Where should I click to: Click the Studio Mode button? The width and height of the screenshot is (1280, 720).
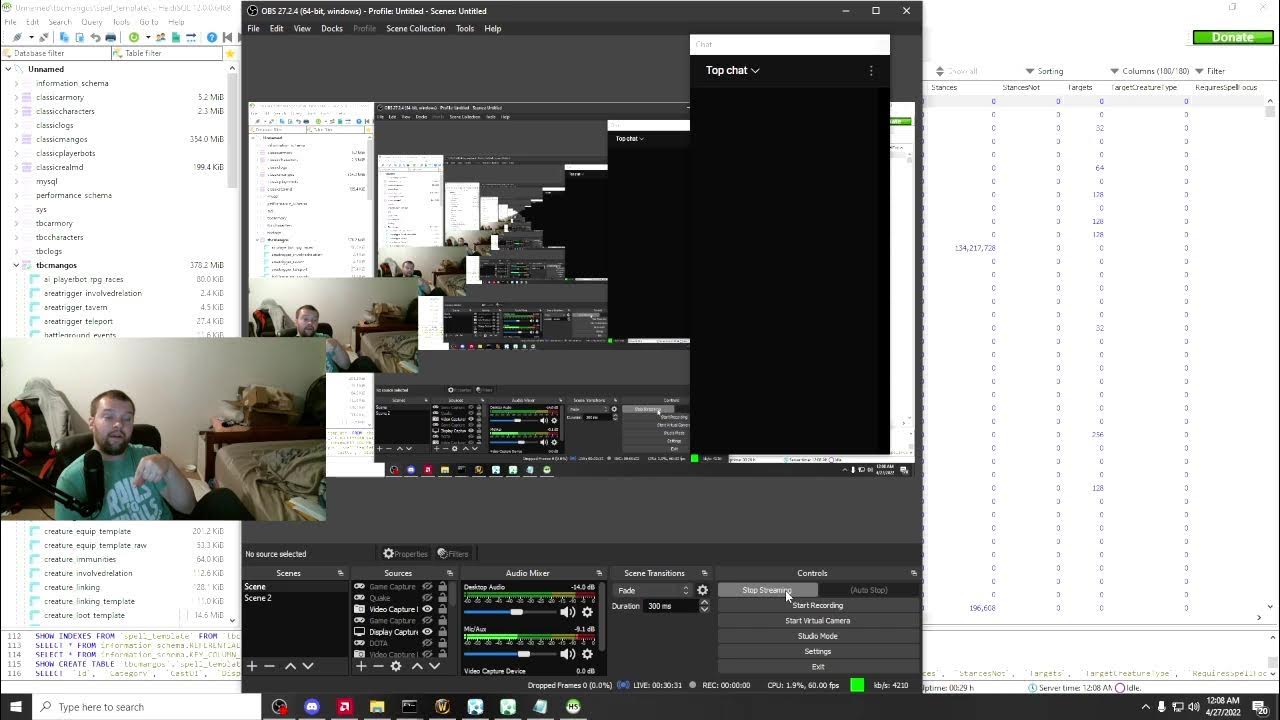pyautogui.click(x=818, y=636)
